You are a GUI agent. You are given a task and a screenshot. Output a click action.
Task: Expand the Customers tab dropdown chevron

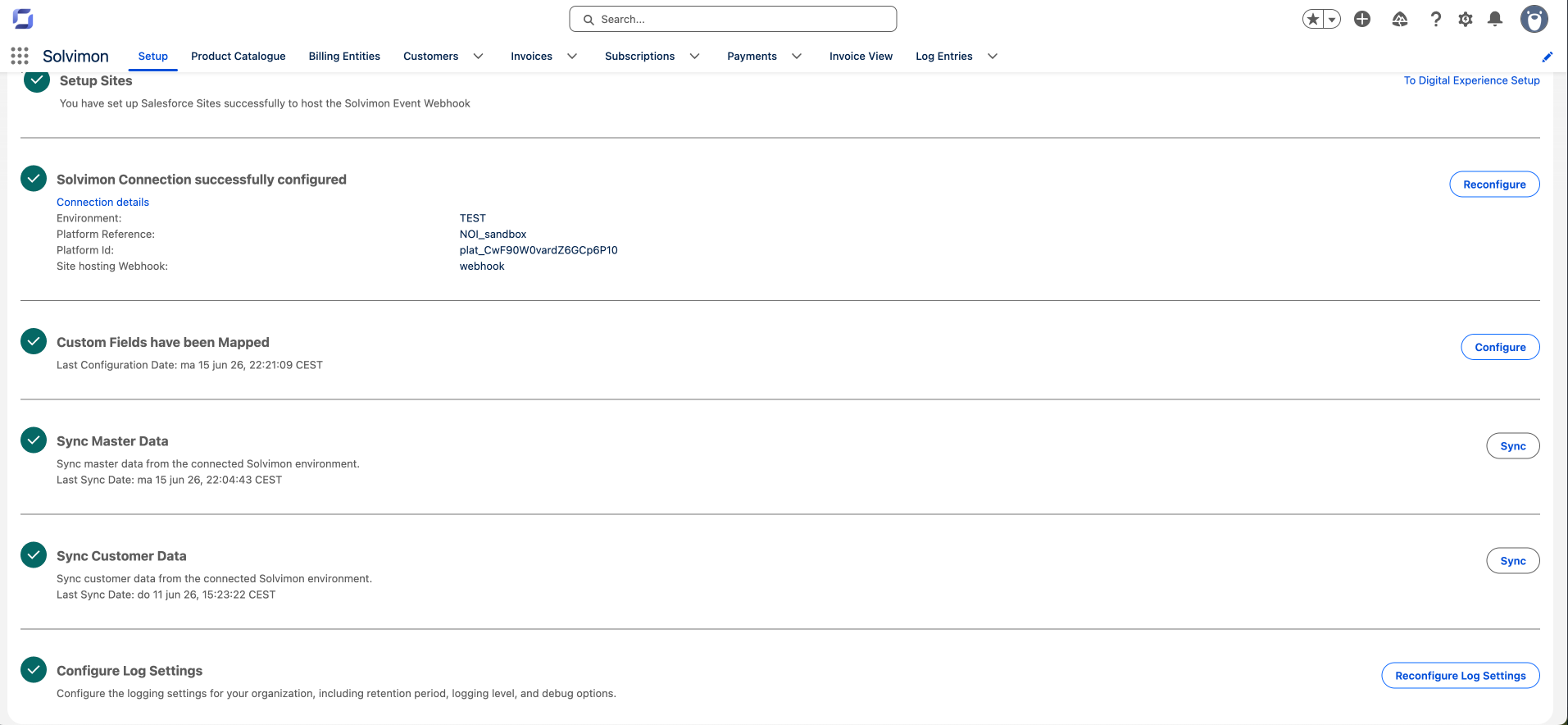(x=479, y=57)
